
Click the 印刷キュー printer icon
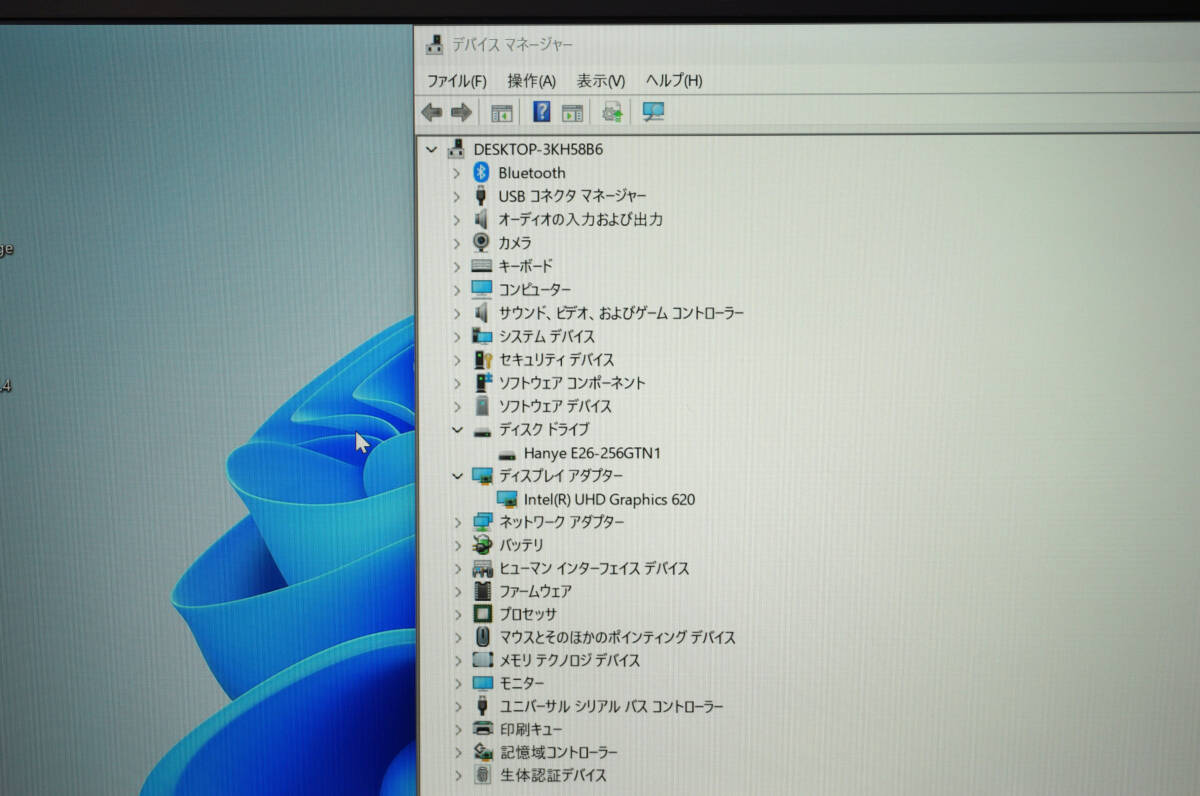point(483,729)
